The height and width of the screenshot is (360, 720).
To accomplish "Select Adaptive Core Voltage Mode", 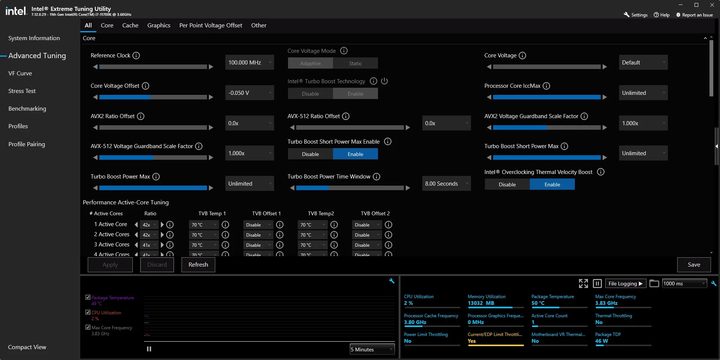I will coord(310,63).
